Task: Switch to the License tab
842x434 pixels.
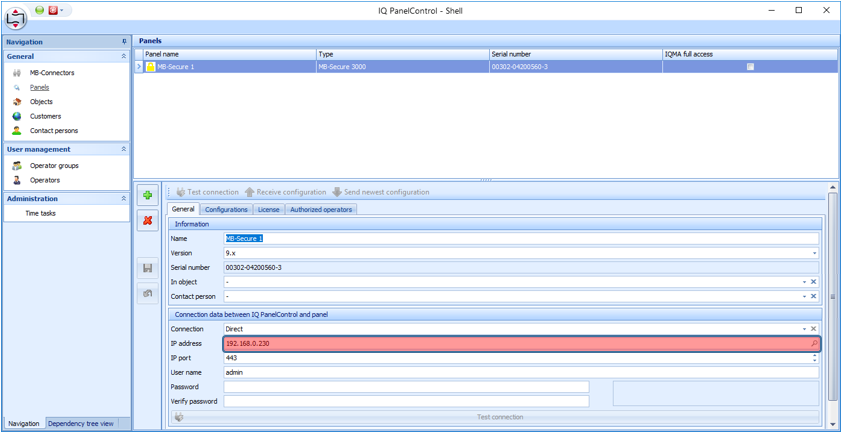Action: [268, 209]
